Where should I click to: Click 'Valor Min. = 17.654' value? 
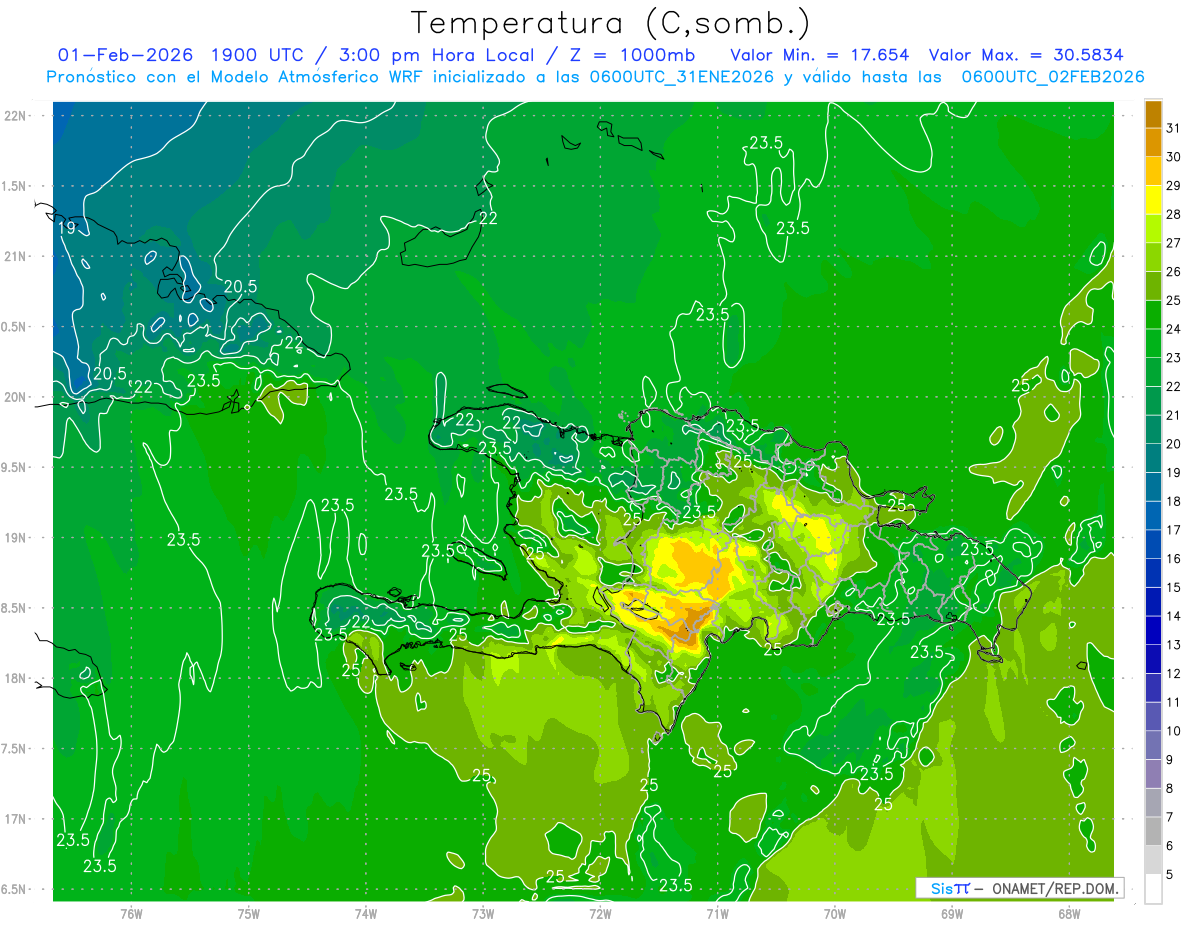pos(820,54)
